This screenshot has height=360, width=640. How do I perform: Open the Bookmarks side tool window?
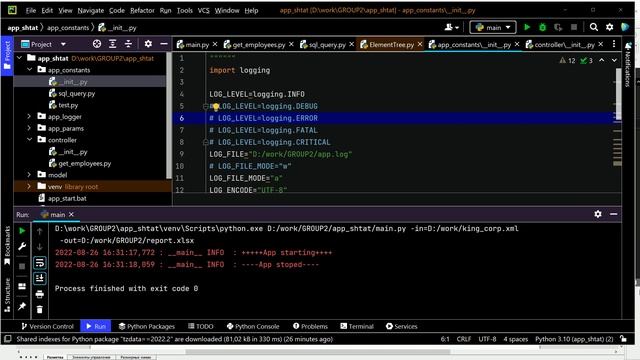pos(7,245)
